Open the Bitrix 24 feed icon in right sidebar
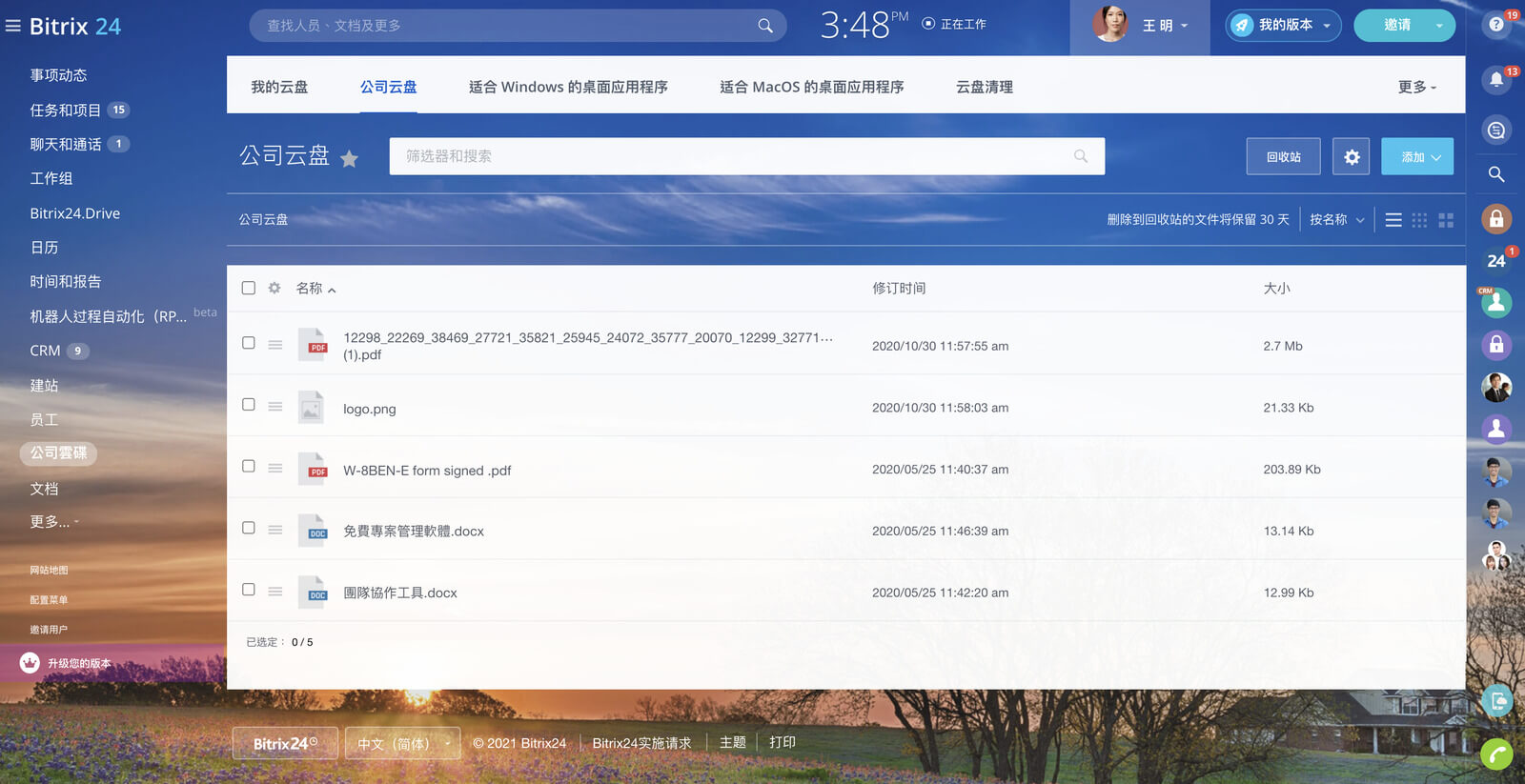 pyautogui.click(x=1496, y=260)
